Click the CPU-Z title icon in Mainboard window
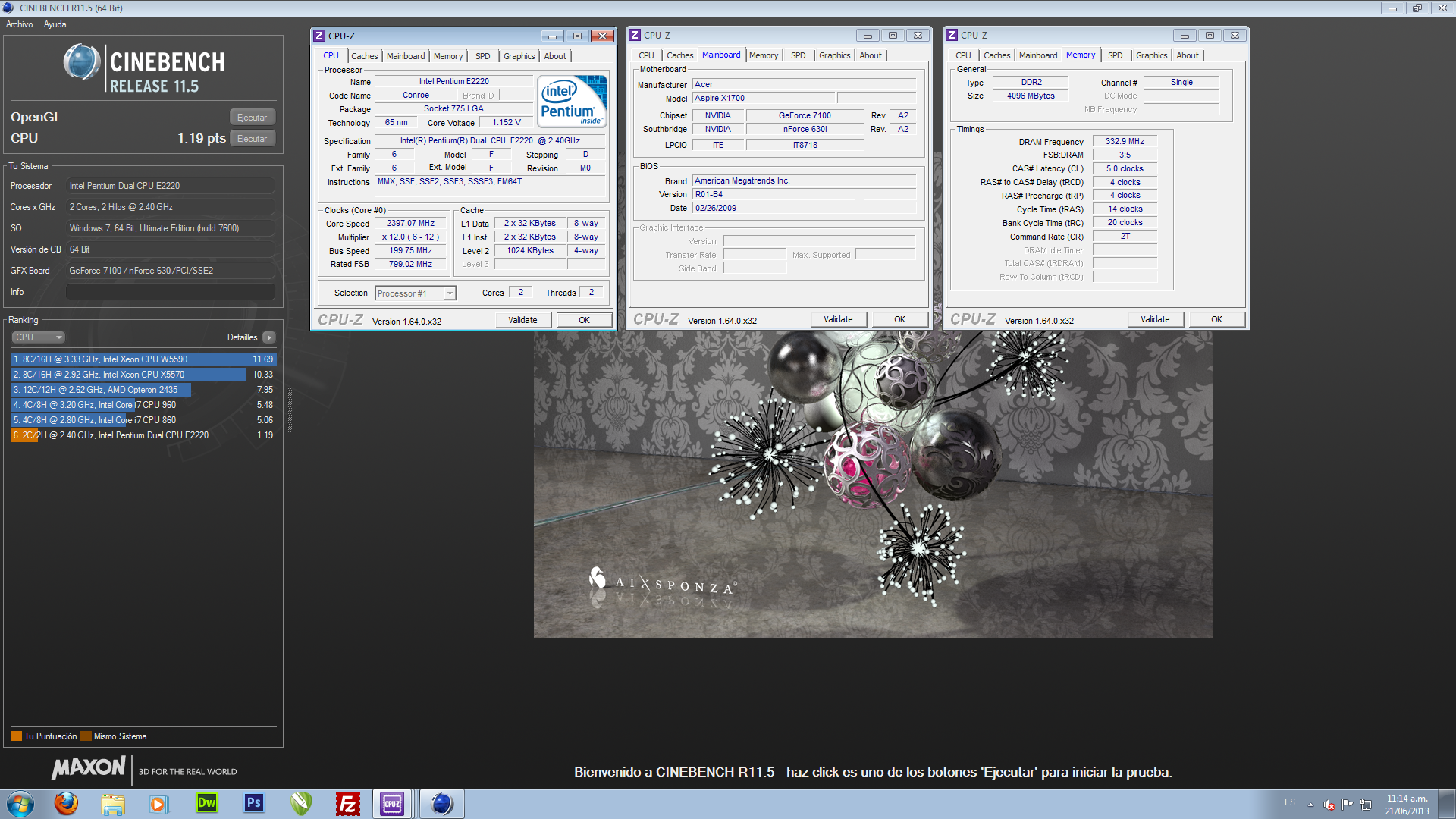 (x=635, y=35)
